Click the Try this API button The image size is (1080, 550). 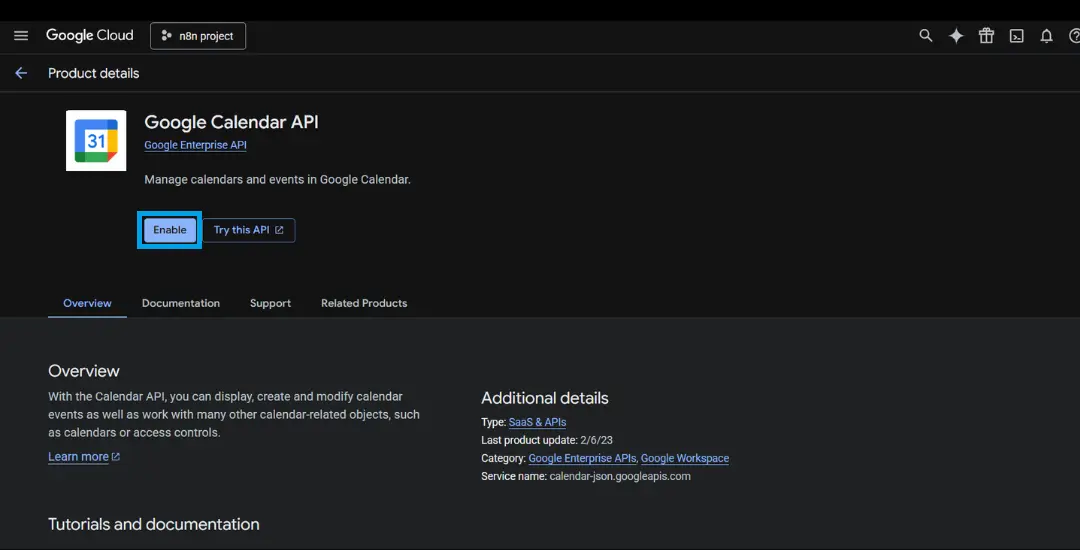pyautogui.click(x=249, y=230)
